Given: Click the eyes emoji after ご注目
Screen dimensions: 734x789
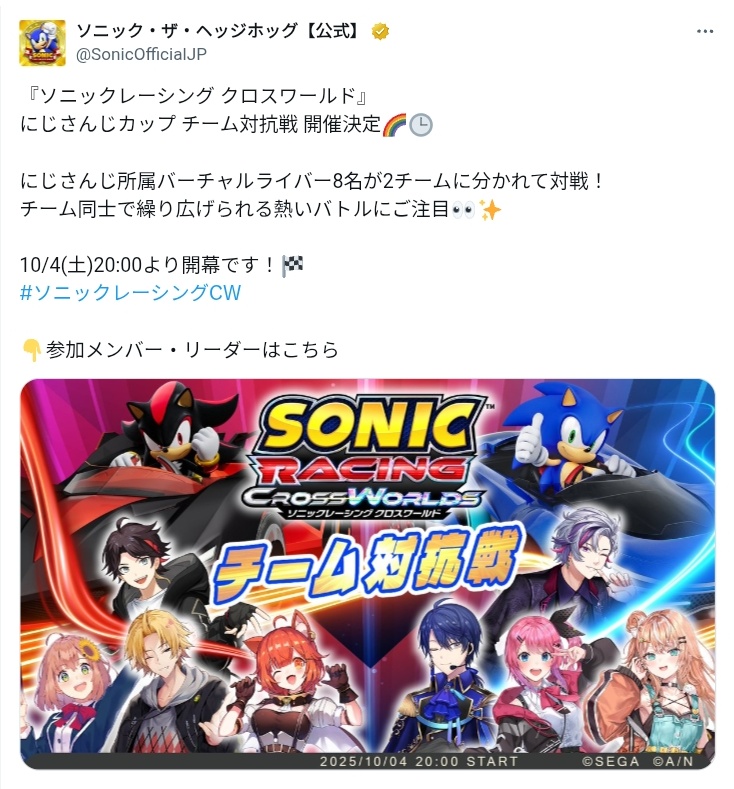Looking at the screenshot, I should point(463,209).
